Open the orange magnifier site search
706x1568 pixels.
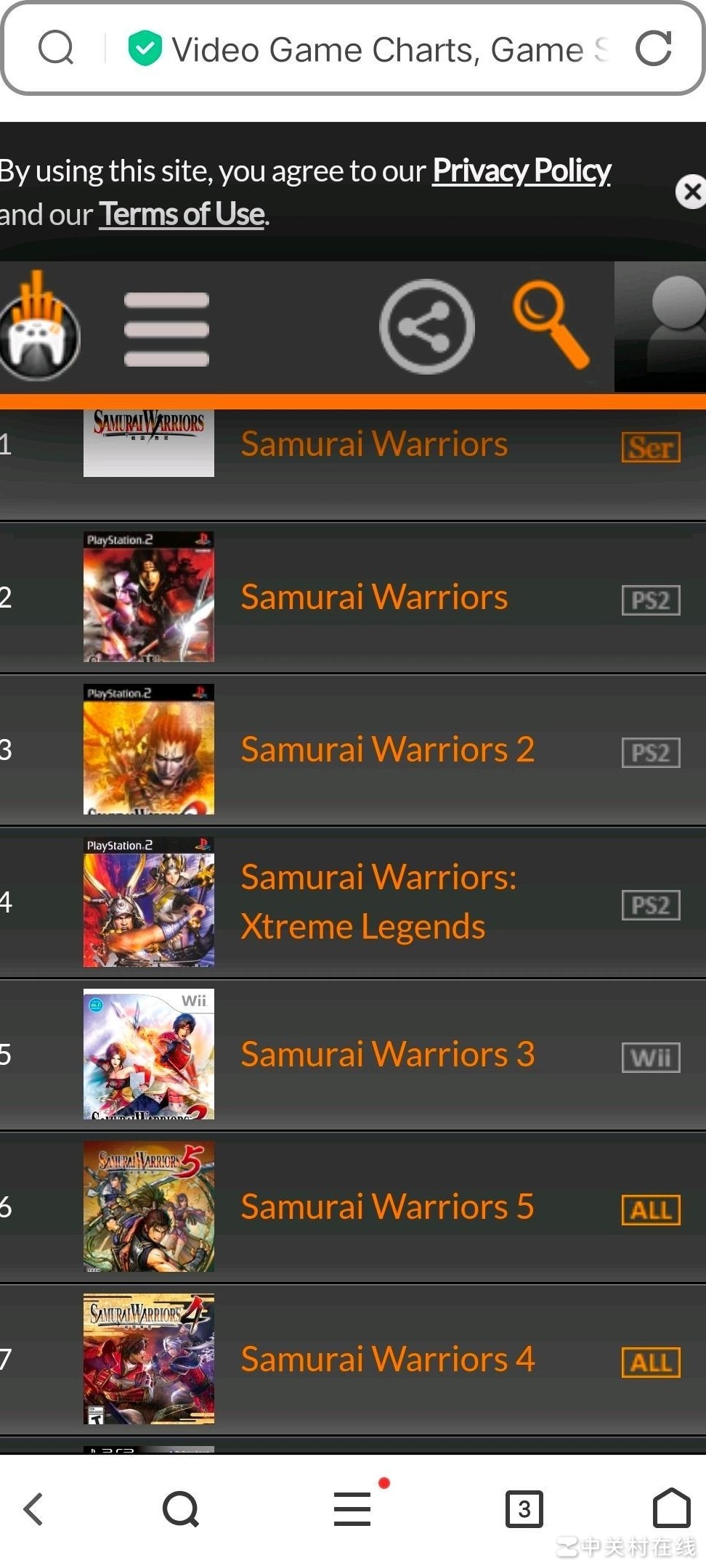551,324
